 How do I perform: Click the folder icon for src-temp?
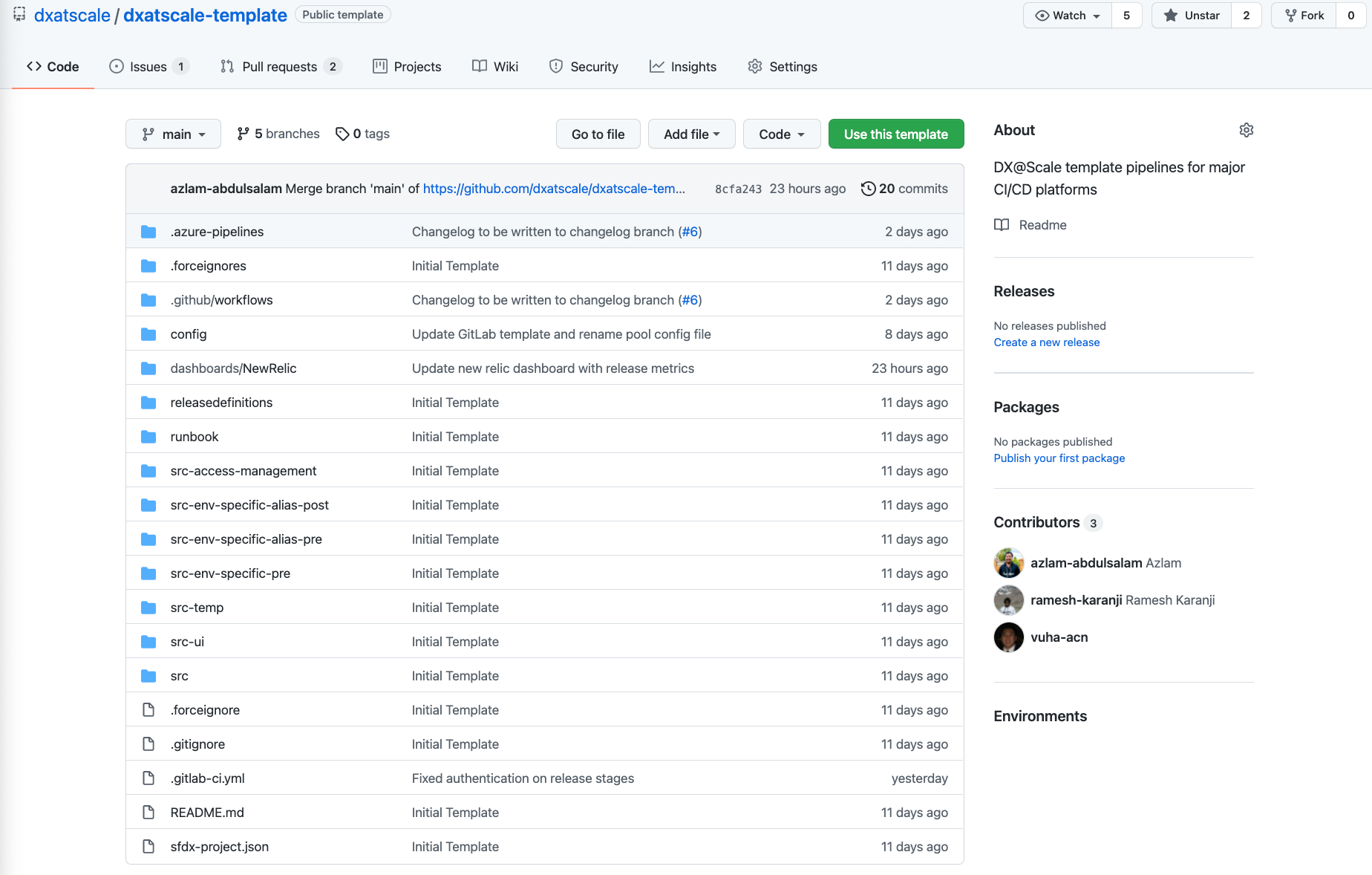click(148, 608)
